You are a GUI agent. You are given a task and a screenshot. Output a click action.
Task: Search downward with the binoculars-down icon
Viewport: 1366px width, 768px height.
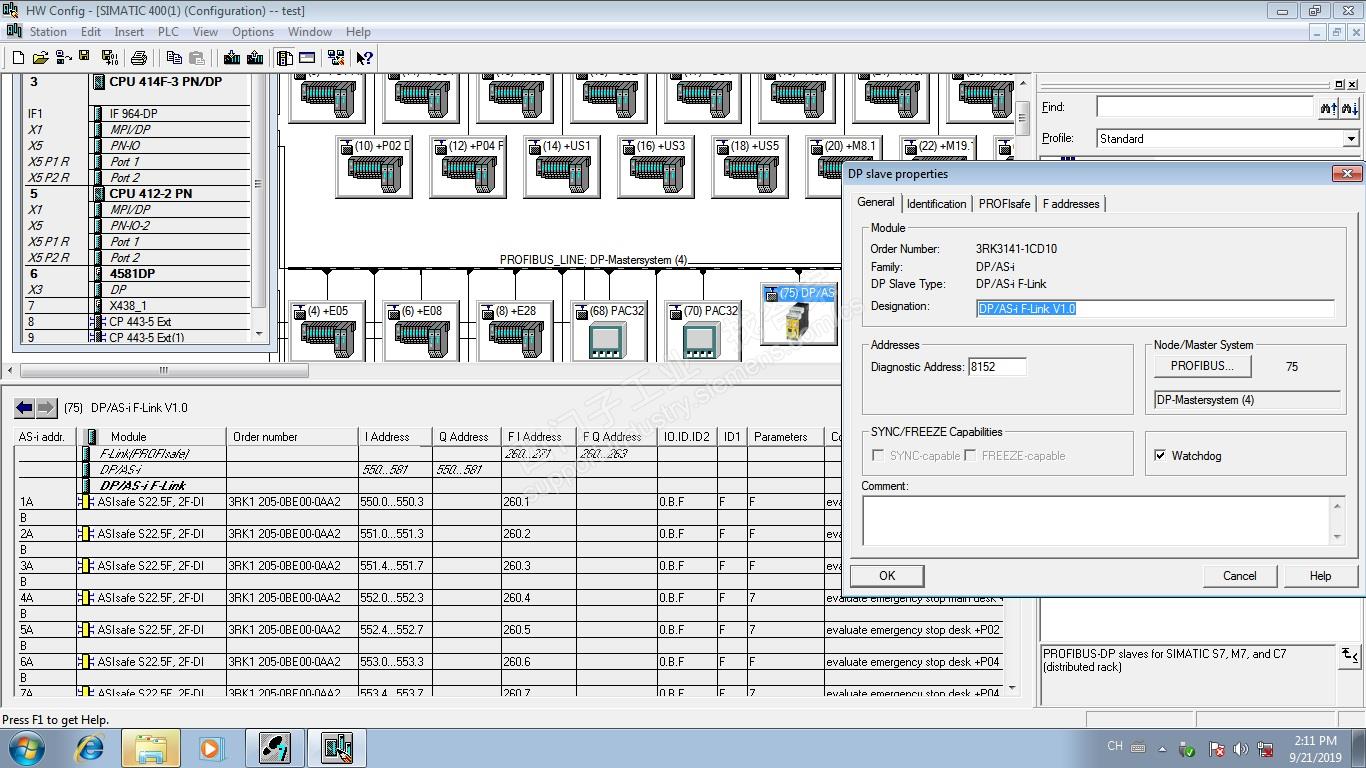tap(1349, 108)
